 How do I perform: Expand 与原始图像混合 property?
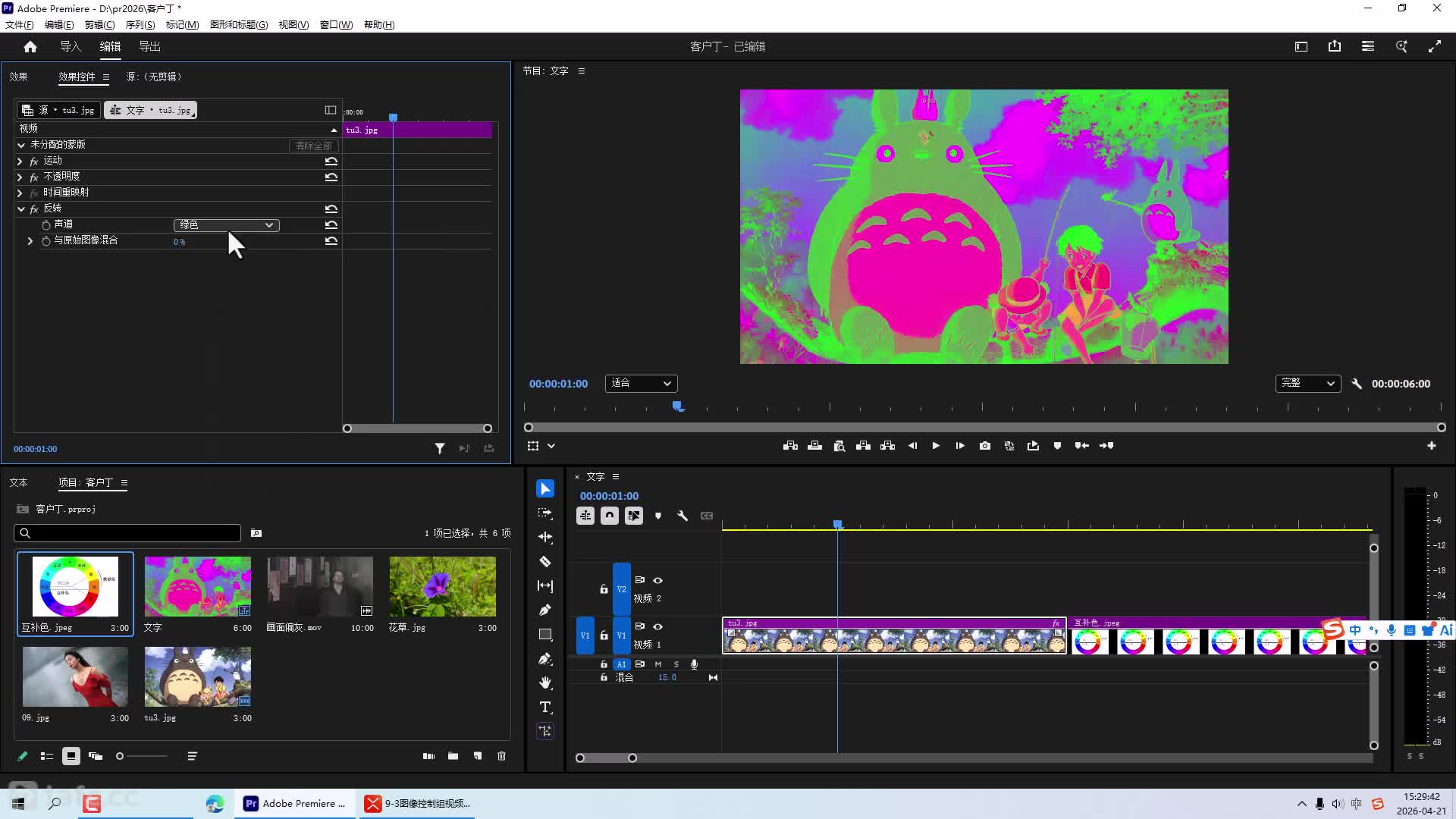point(30,241)
